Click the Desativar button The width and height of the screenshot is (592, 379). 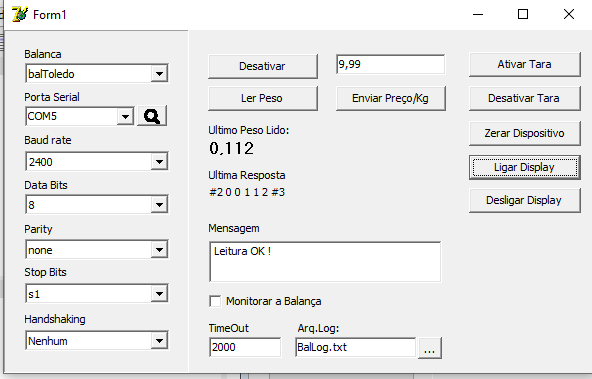pos(263,66)
